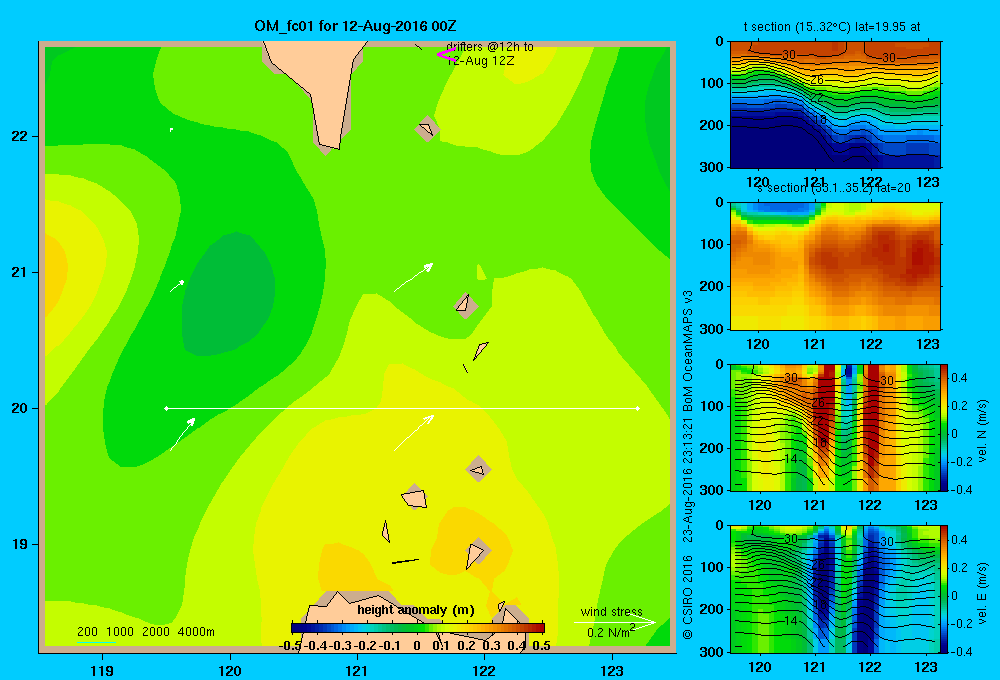The width and height of the screenshot is (1000, 680).
Task: Click the magenta drifter marker symbol
Action: pyautogui.click(x=446, y=55)
